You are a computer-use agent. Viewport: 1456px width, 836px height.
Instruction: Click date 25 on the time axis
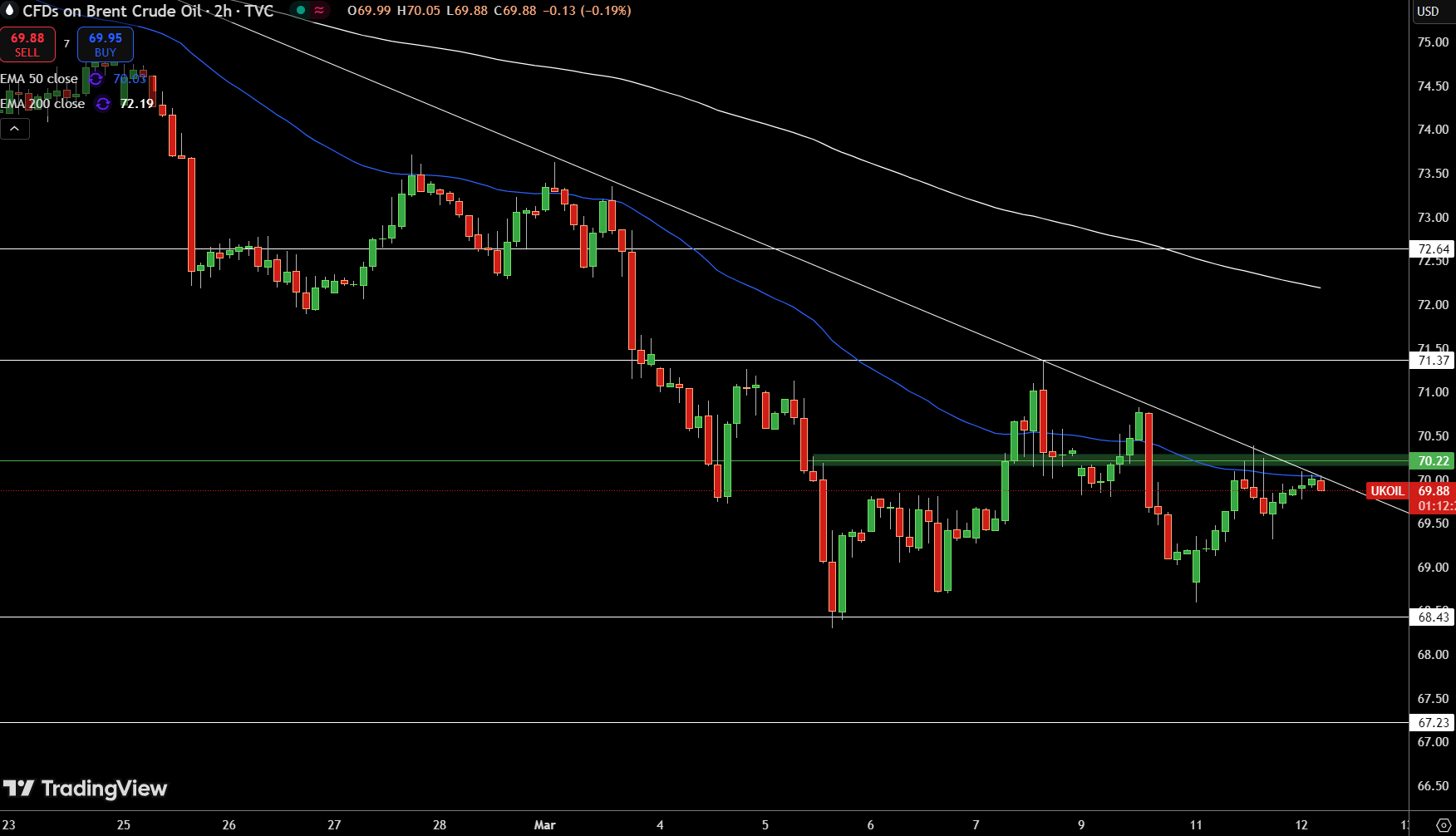(x=123, y=825)
